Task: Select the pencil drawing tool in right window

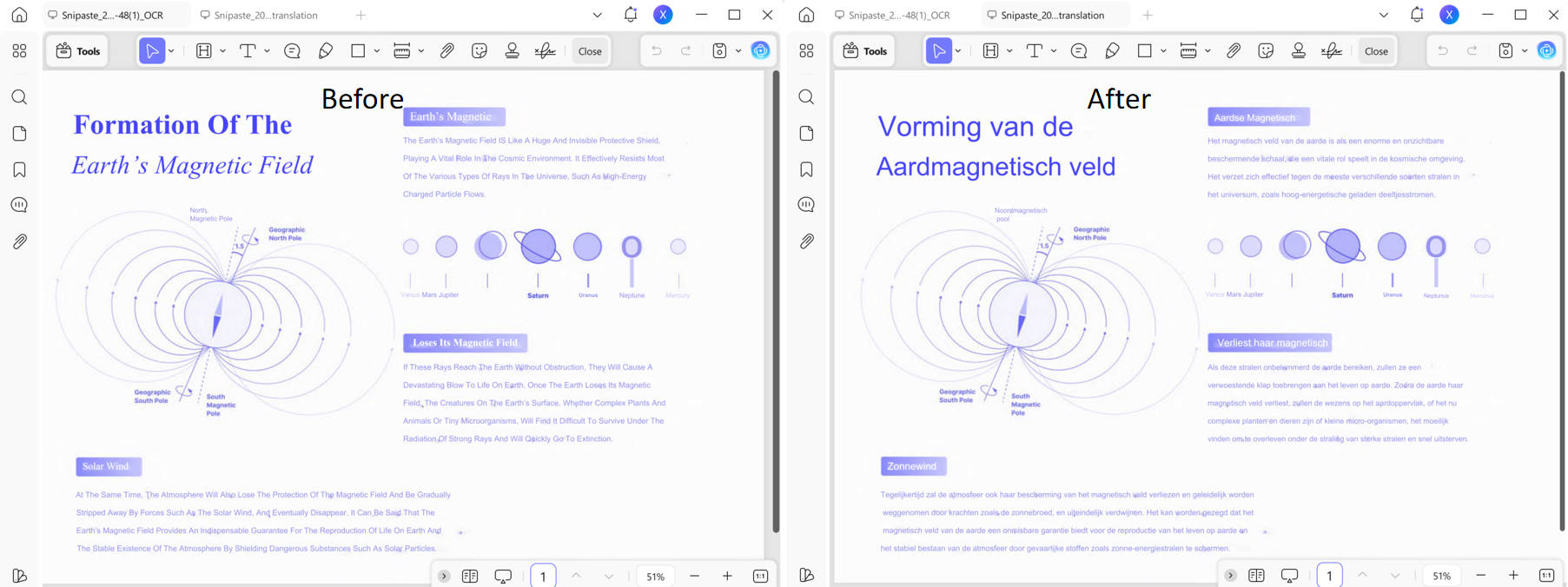Action: (1113, 51)
